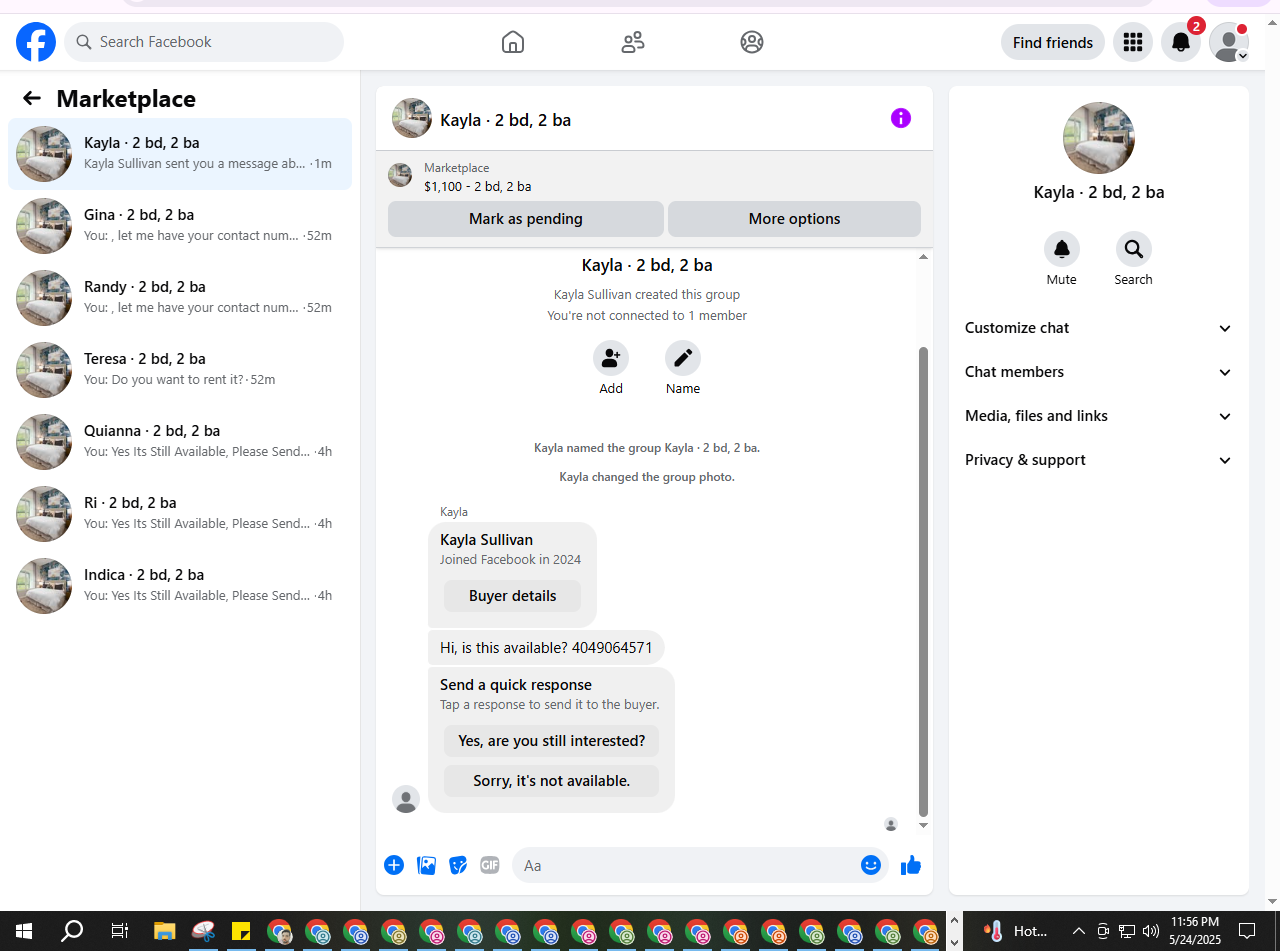The width and height of the screenshot is (1280, 951).
Task: Open Teresa · 2 bd, 2 ba conversation
Action: click(180, 370)
